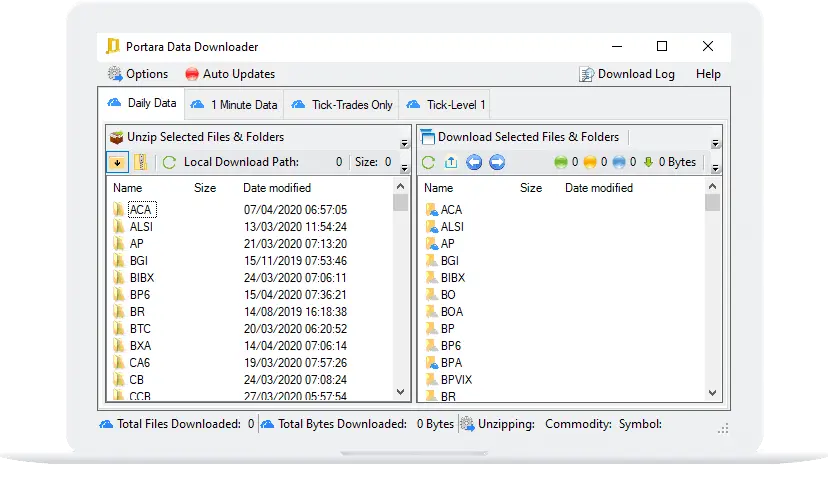The height and width of the screenshot is (483, 828).
Task: Sort remote list by Size column
Action: pyautogui.click(x=531, y=188)
